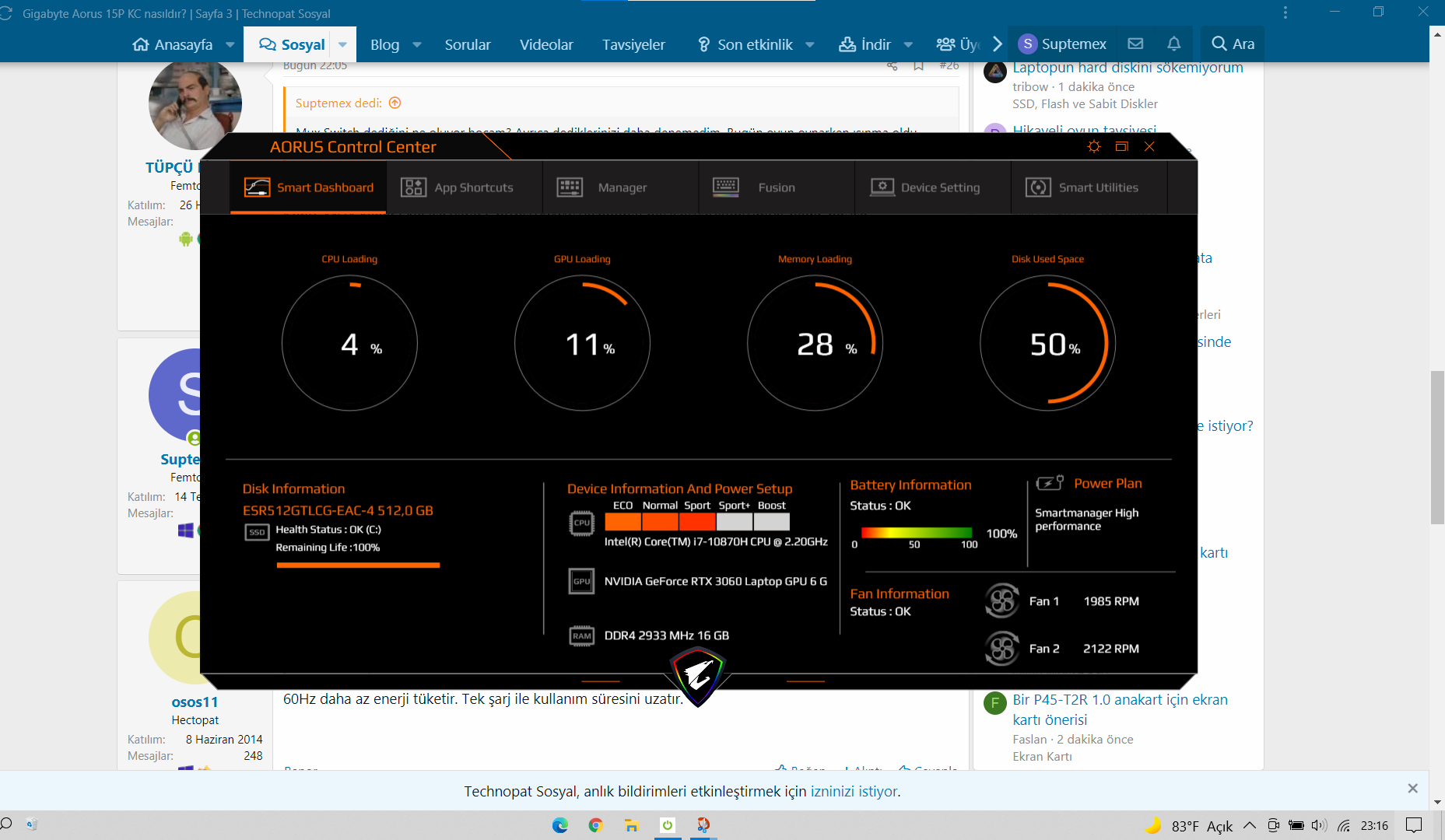Click the Fan 1 spinning fan icon
1445x840 pixels.
click(1002, 600)
